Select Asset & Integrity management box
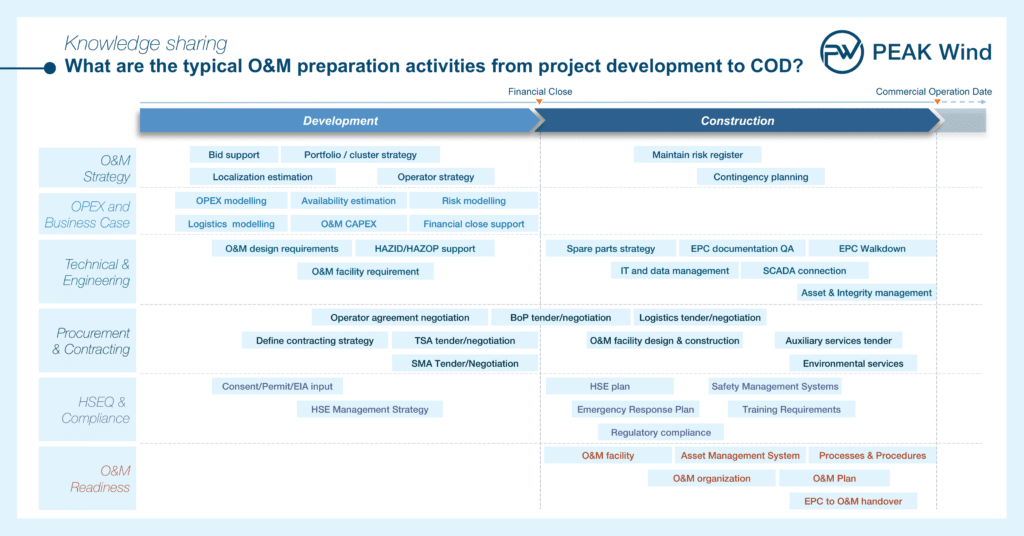The height and width of the screenshot is (536, 1024). [x=867, y=292]
